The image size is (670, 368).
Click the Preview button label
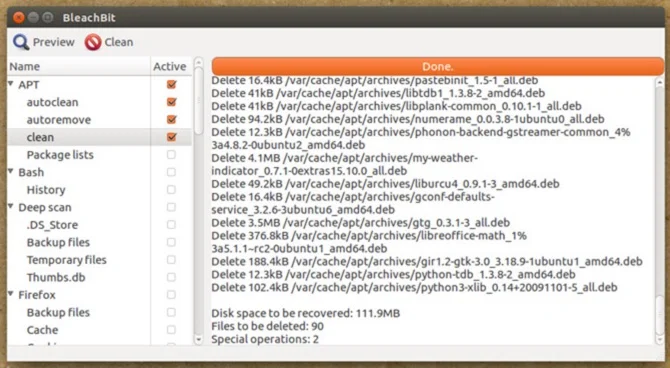point(54,42)
